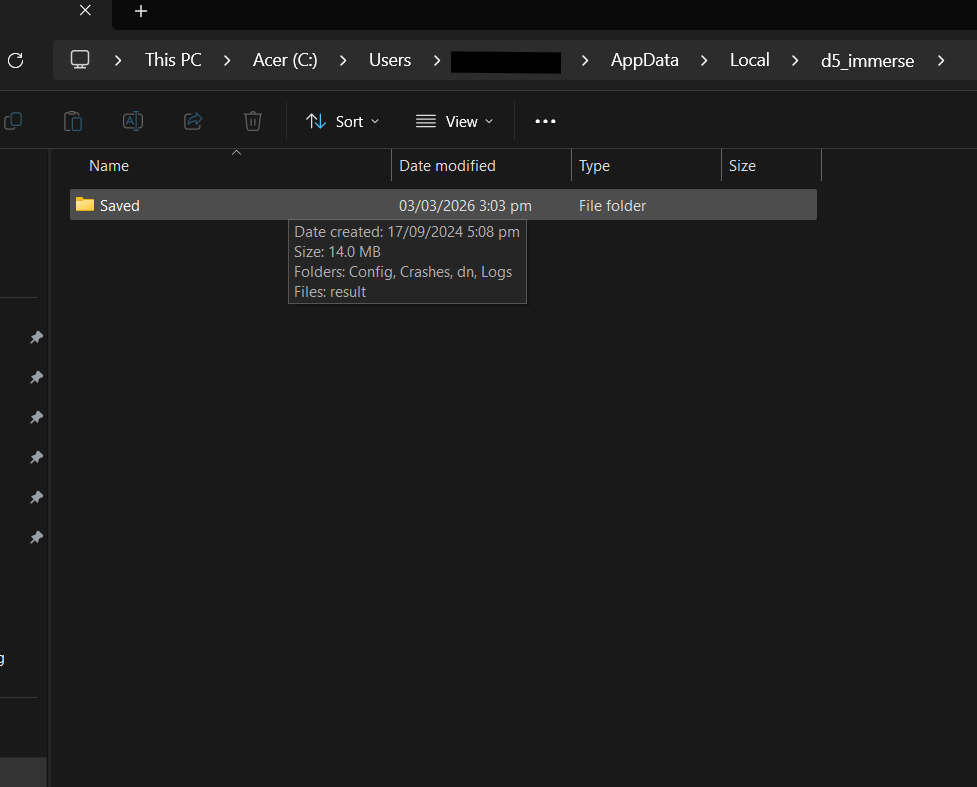Image resolution: width=977 pixels, height=787 pixels.
Task: Go to Acer (C:) in the address bar
Action: pyautogui.click(x=285, y=60)
